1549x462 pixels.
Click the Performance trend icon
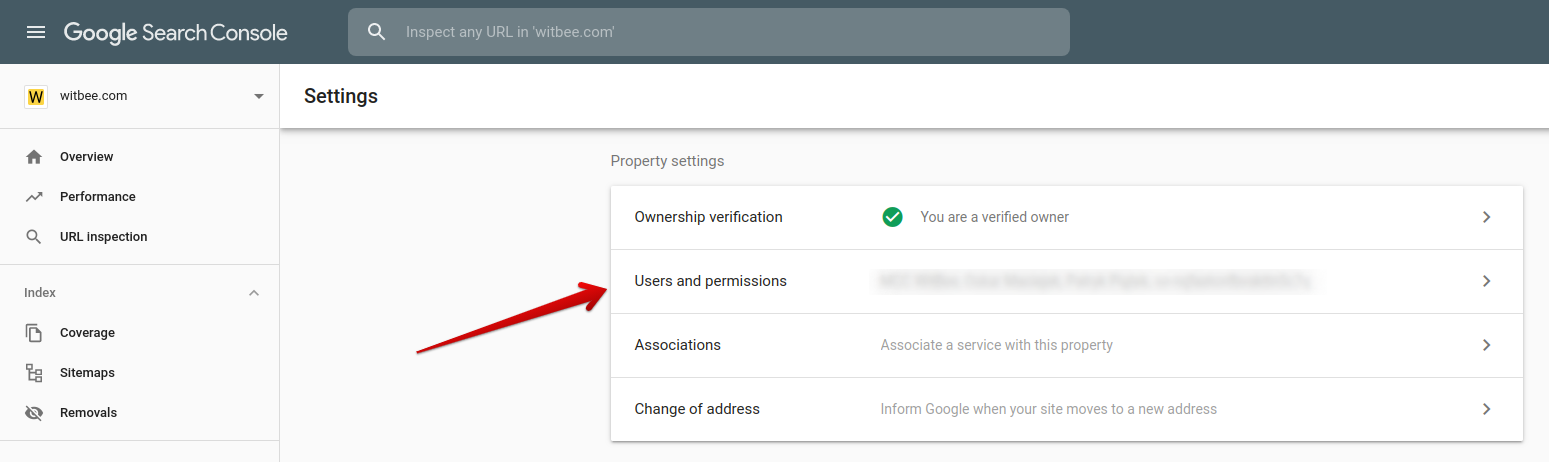click(34, 197)
